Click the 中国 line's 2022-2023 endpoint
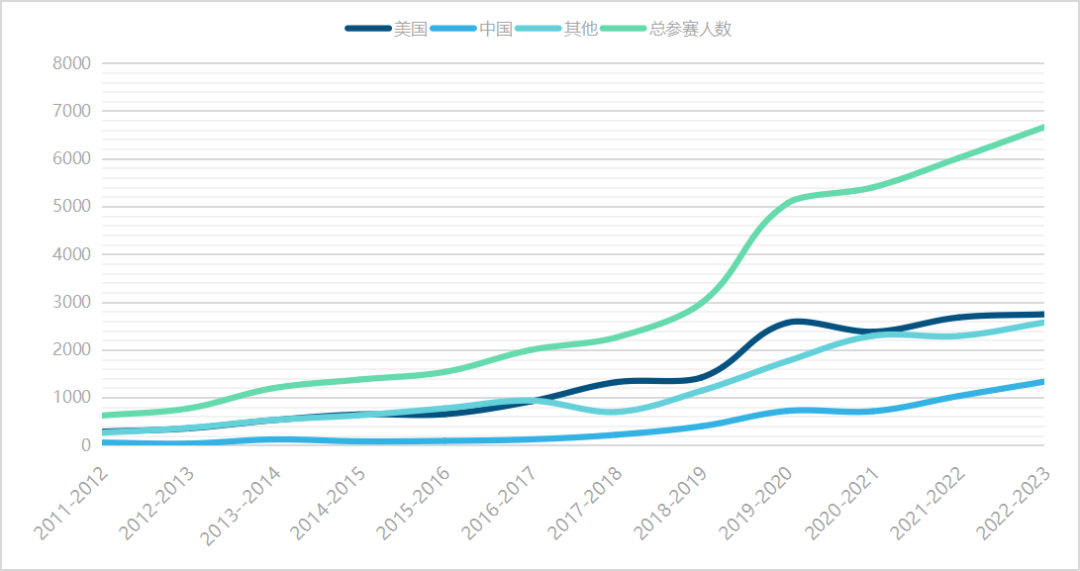 [1043, 381]
